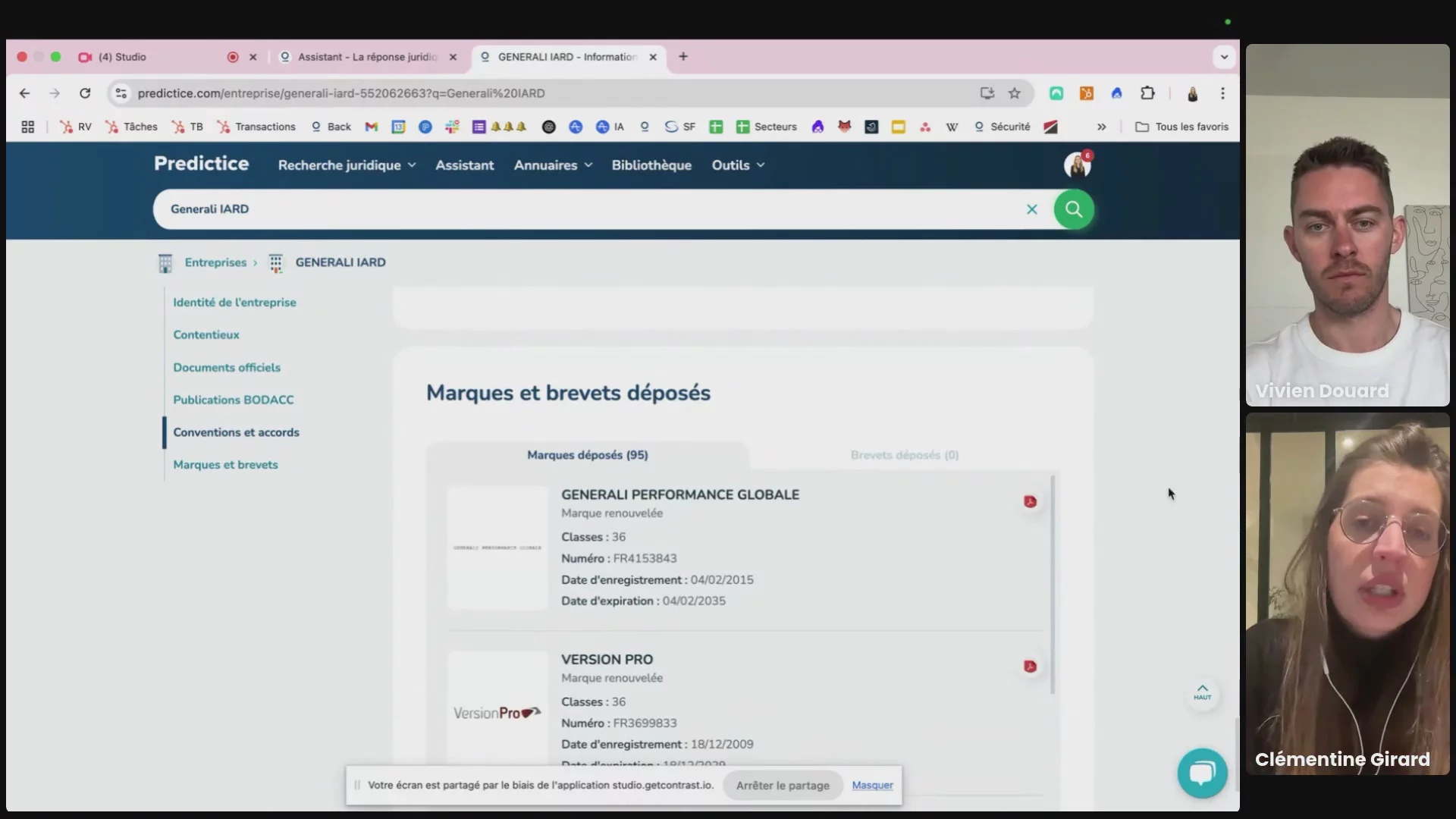
Task: Click the green search magnifier button
Action: [1074, 209]
